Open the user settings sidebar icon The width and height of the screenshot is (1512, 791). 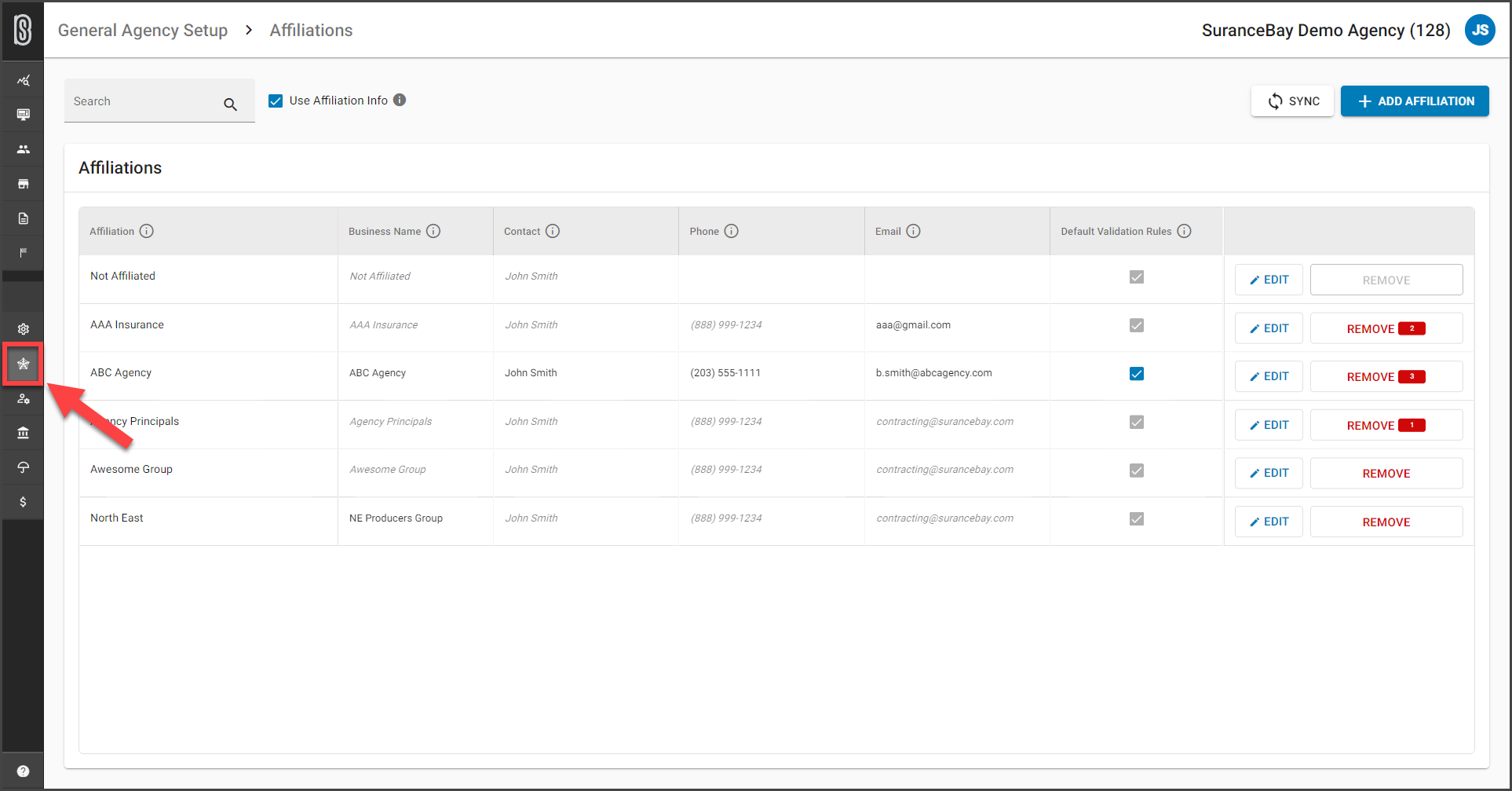click(23, 398)
